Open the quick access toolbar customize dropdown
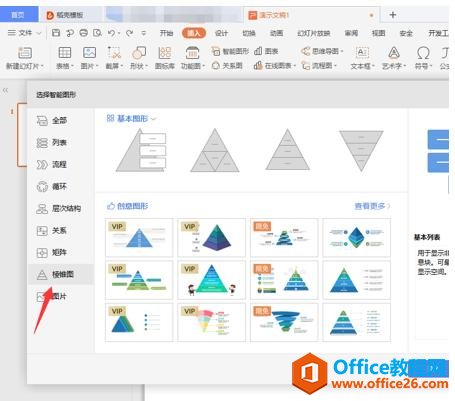 coord(144,33)
